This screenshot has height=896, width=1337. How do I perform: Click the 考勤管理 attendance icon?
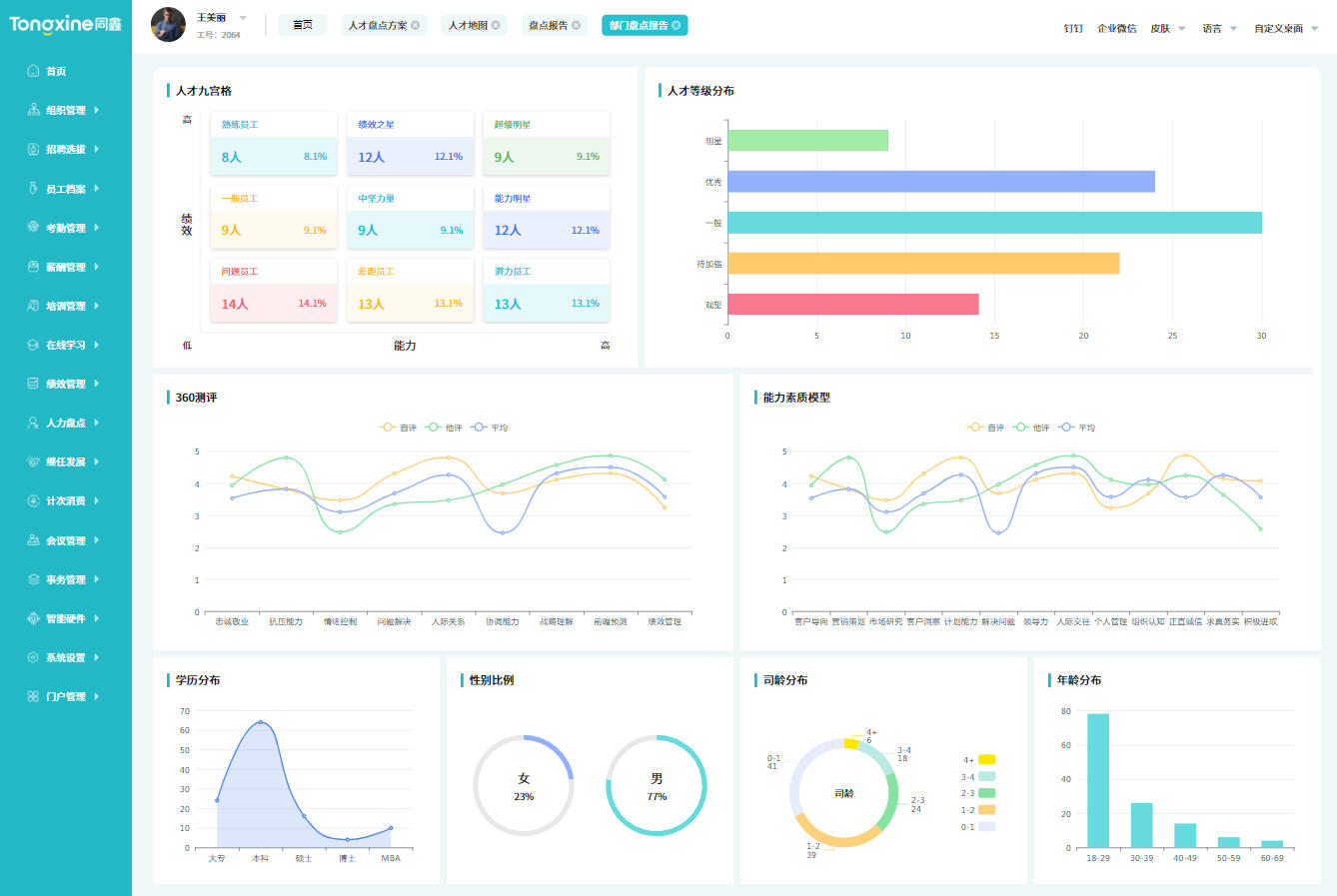[33, 228]
